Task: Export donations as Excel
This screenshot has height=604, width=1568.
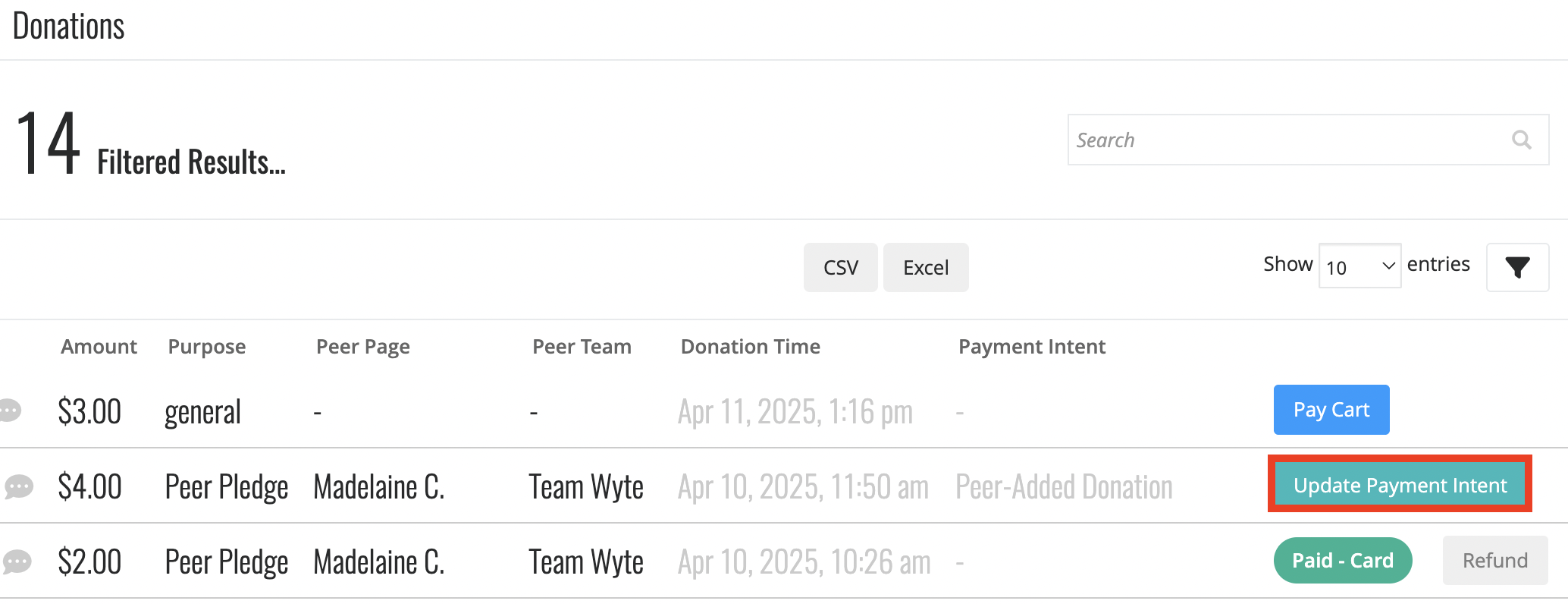Action: point(926,267)
